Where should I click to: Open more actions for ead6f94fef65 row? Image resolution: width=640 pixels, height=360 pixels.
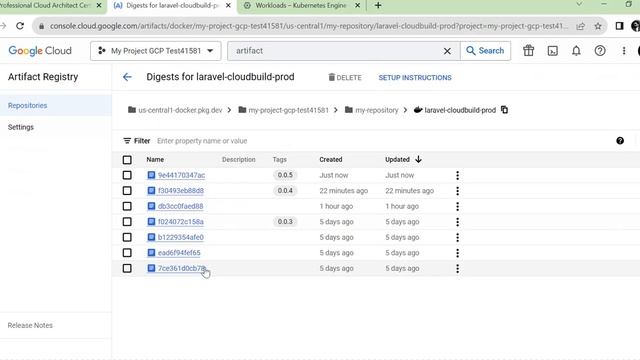[x=458, y=253]
